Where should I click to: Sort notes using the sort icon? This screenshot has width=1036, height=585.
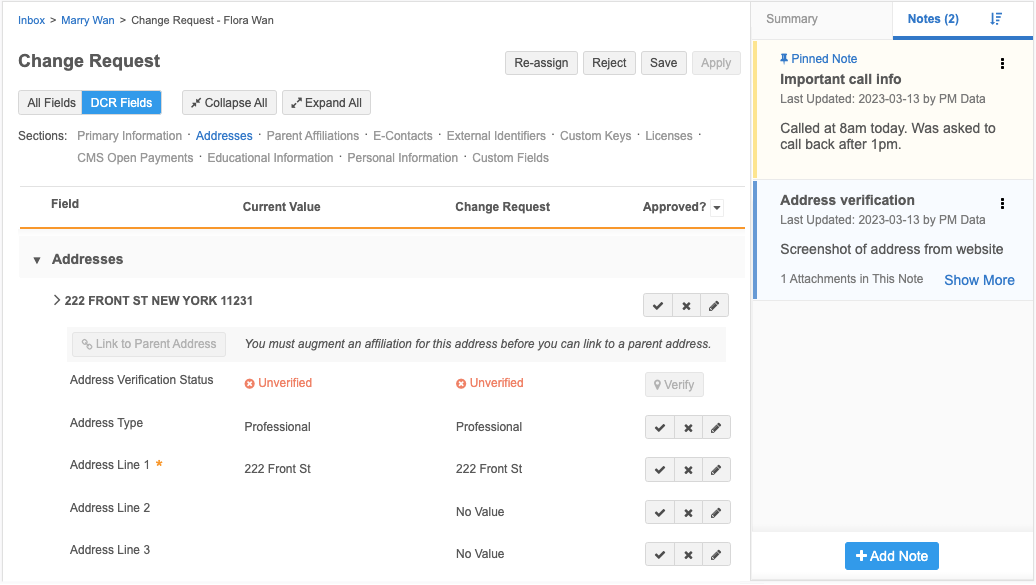pos(996,19)
